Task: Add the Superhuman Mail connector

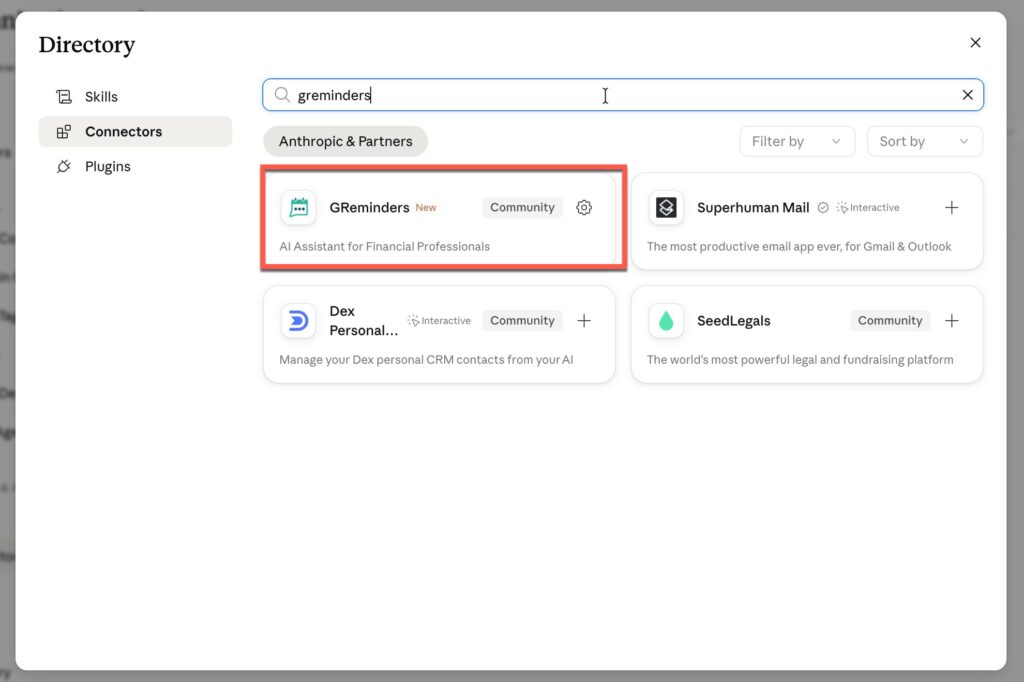Action: click(x=952, y=208)
